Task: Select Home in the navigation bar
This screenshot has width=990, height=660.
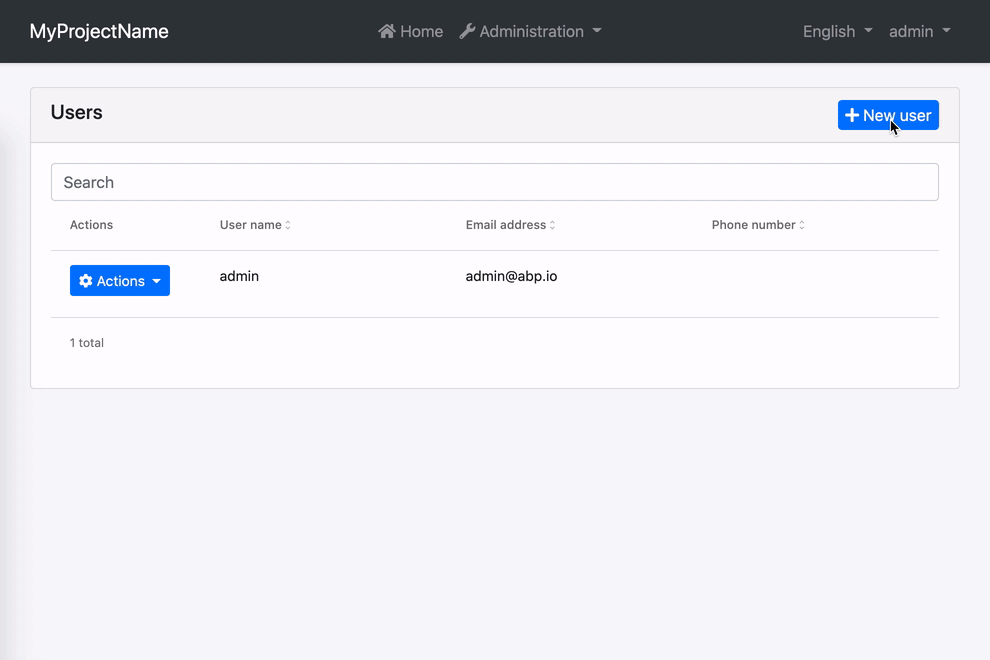Action: pos(410,31)
